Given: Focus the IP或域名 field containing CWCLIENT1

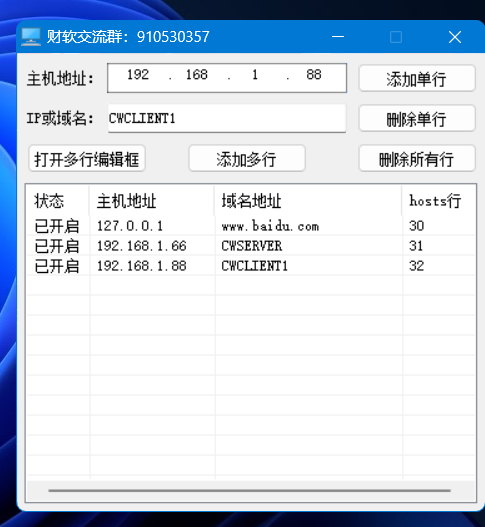Looking at the screenshot, I should tap(227, 118).
